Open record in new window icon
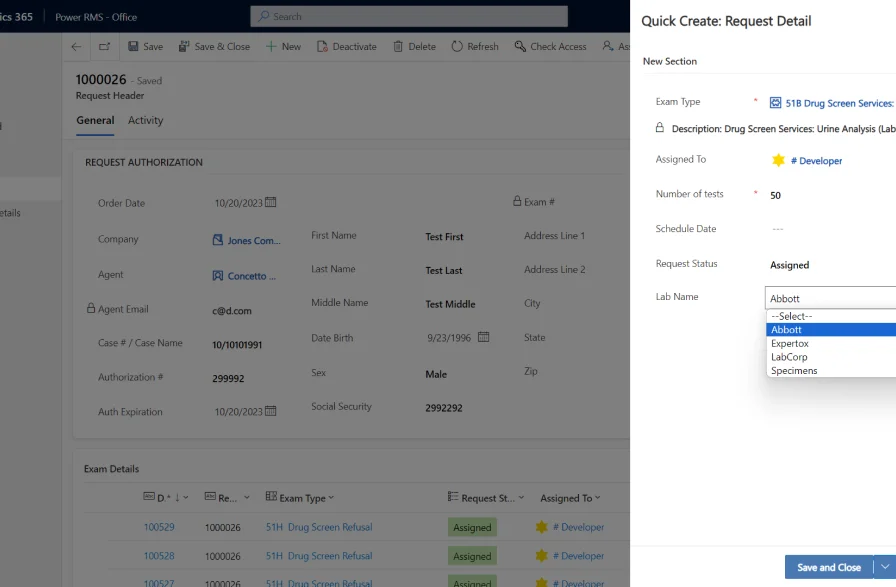This screenshot has height=587, width=896. pos(105,47)
